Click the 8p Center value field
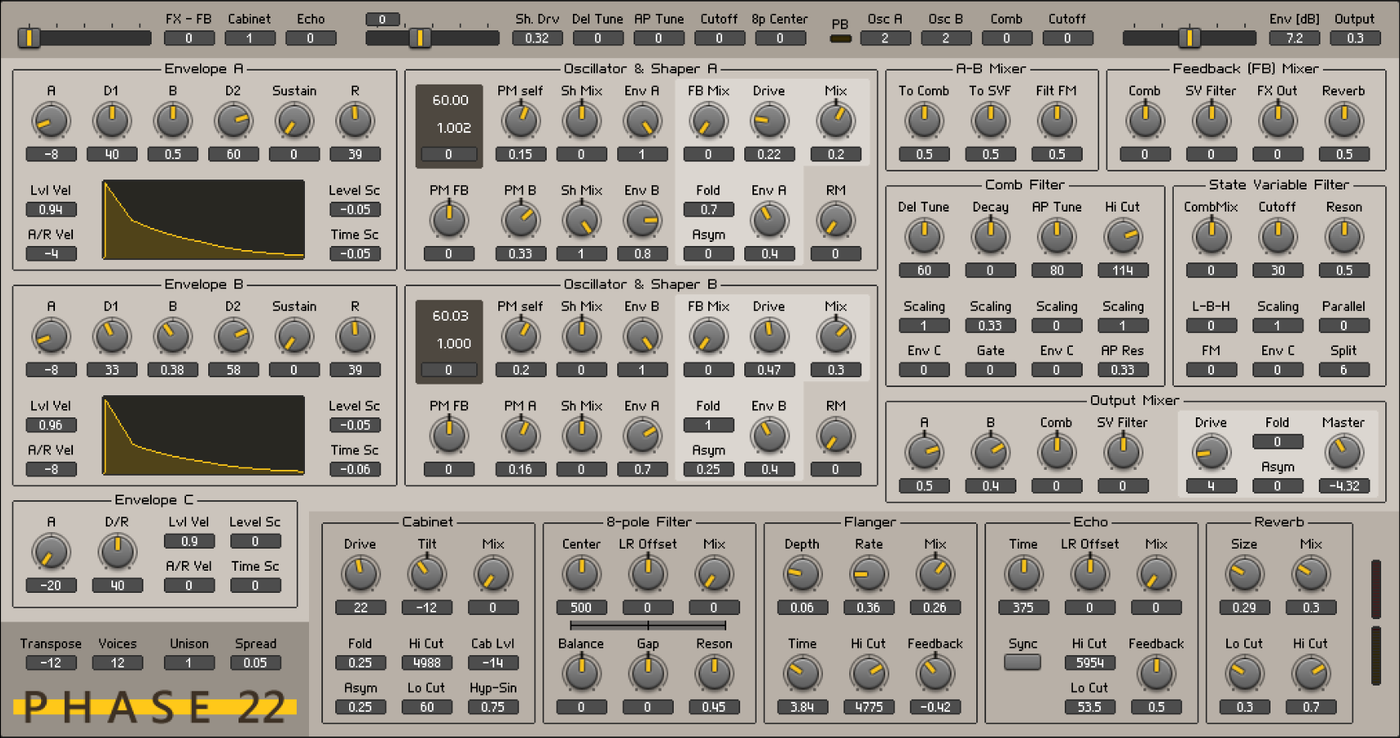 click(x=781, y=38)
